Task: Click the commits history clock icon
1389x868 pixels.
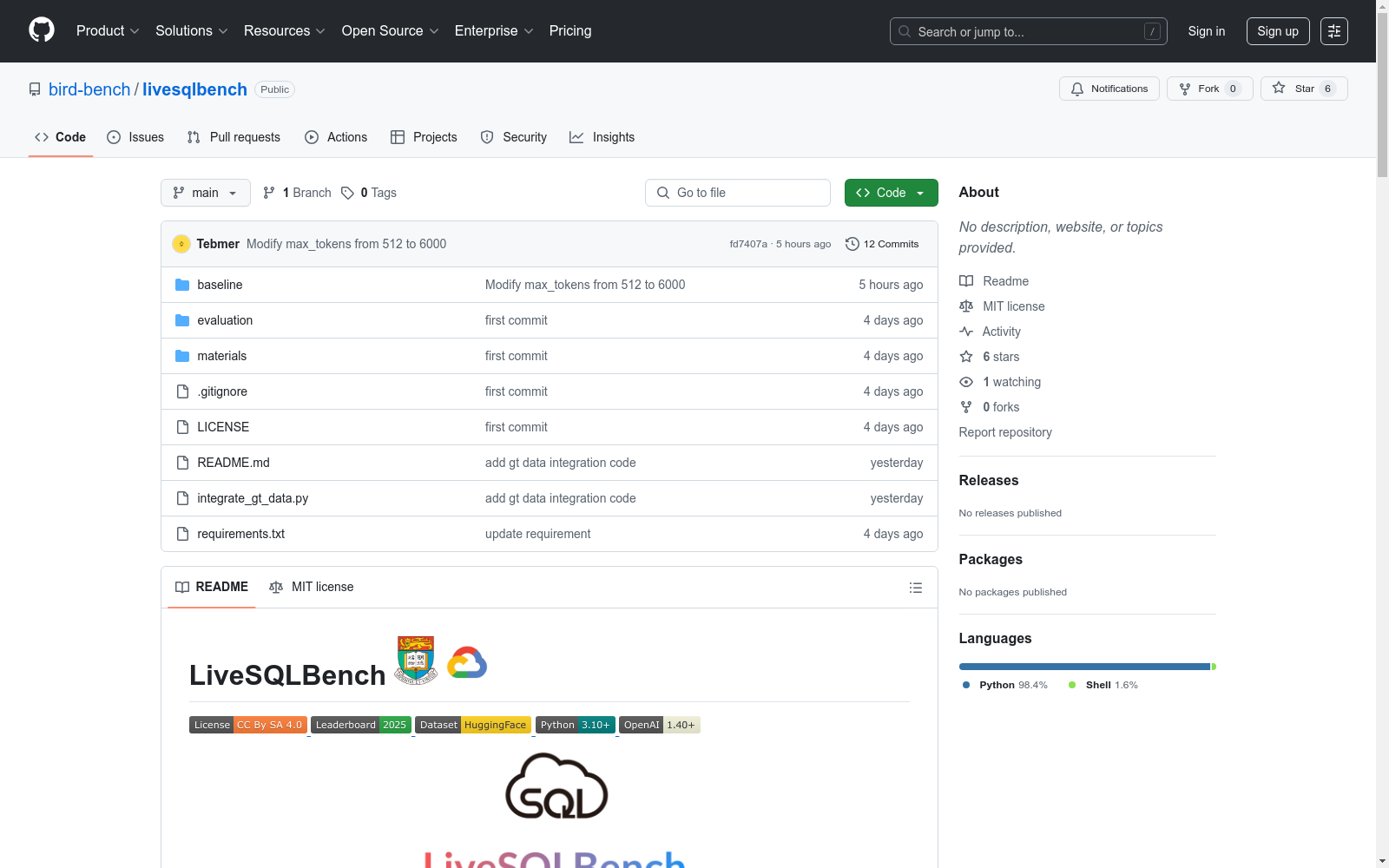Action: pos(852,244)
